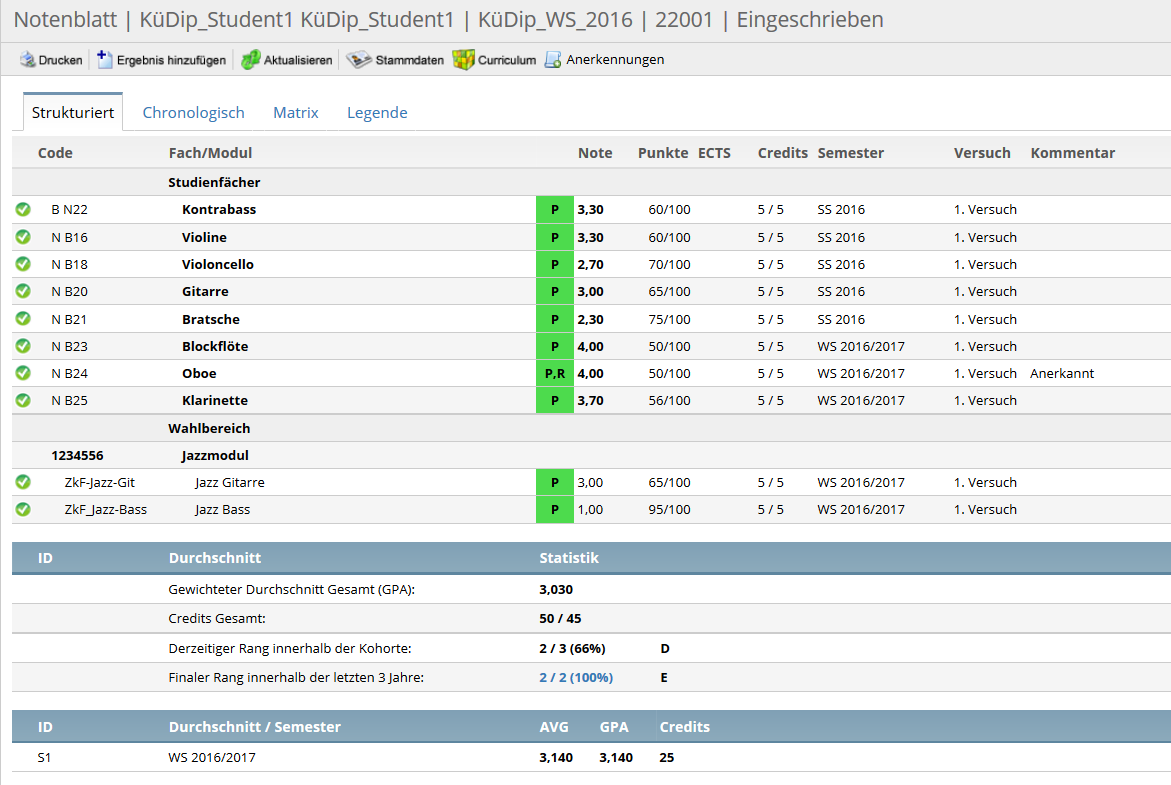This screenshot has height=785, width=1171.
Task: Click the code B N22
Action: [69, 210]
